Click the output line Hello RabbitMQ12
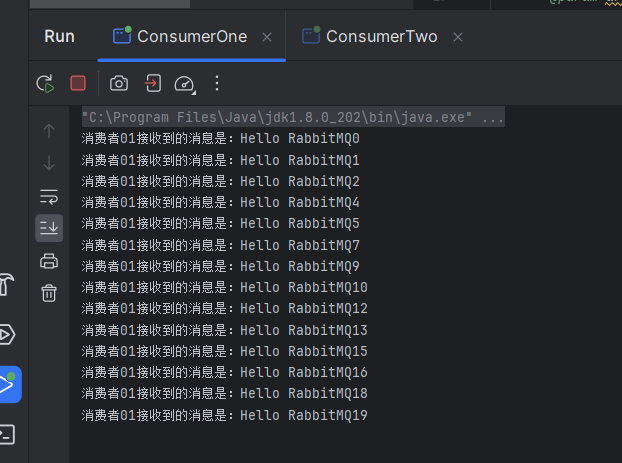 (225, 308)
